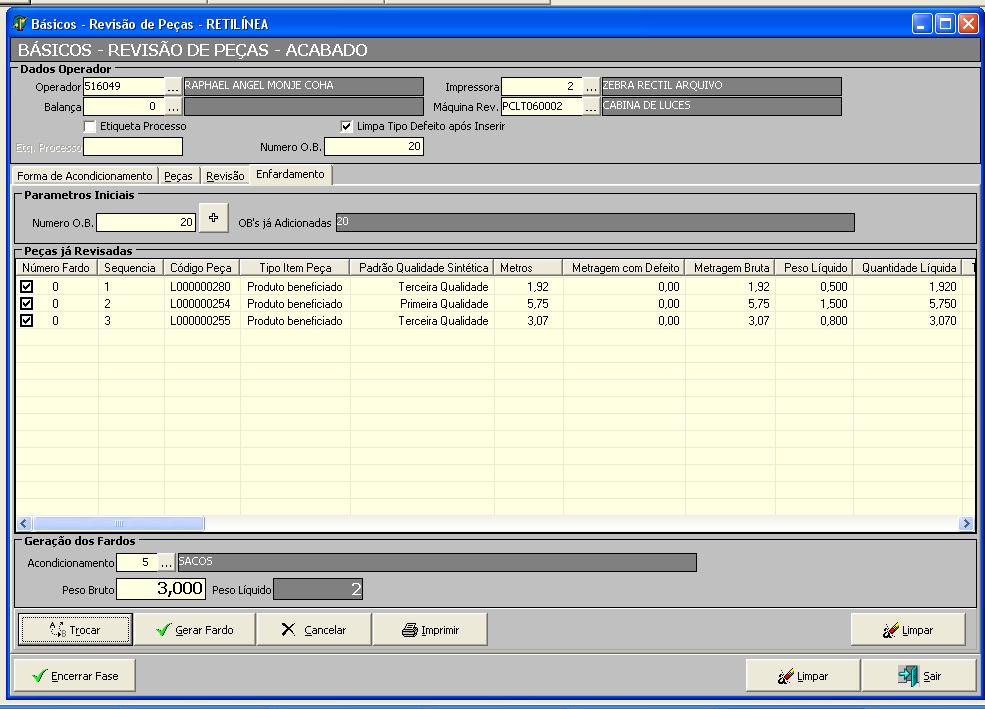The width and height of the screenshot is (985, 709).
Task: Click the plus icon beside Numero O.B.
Action: 212,219
